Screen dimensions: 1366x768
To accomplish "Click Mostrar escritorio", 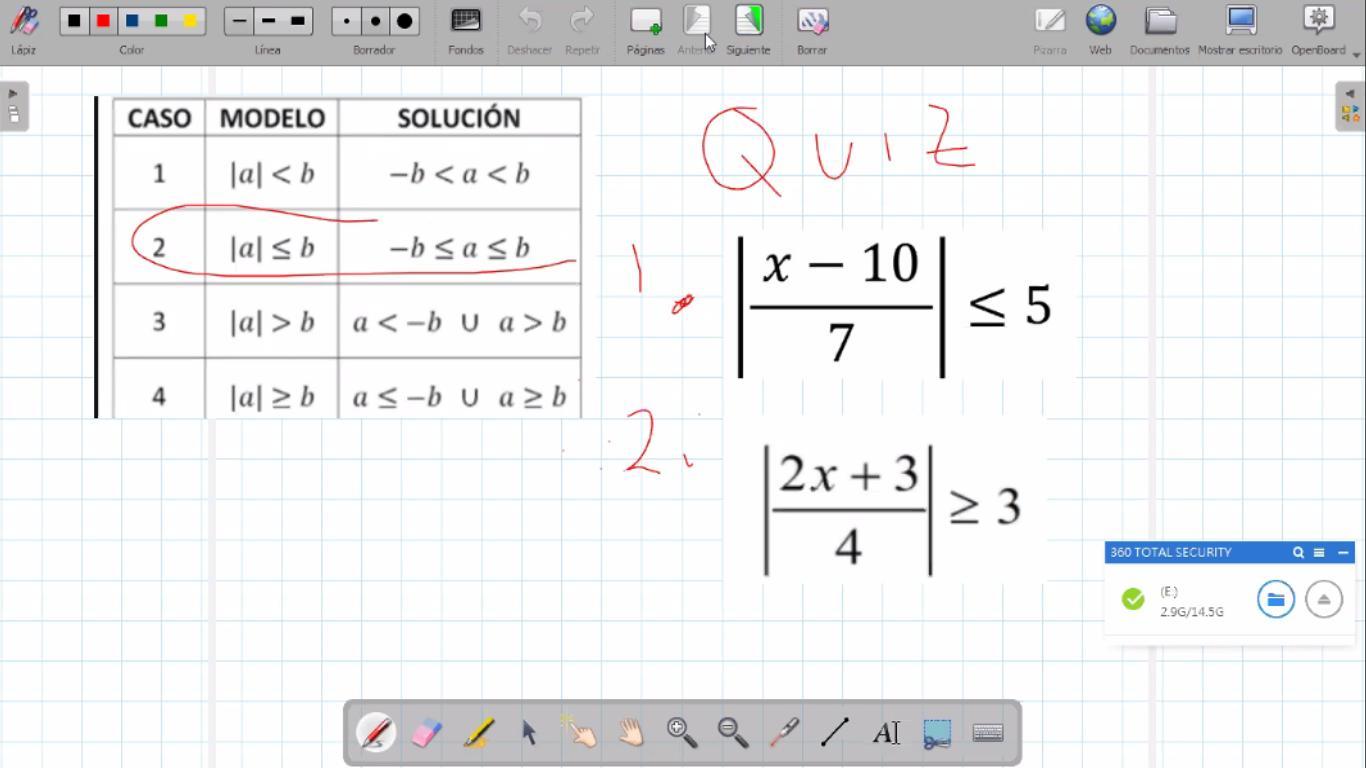I will (1240, 30).
